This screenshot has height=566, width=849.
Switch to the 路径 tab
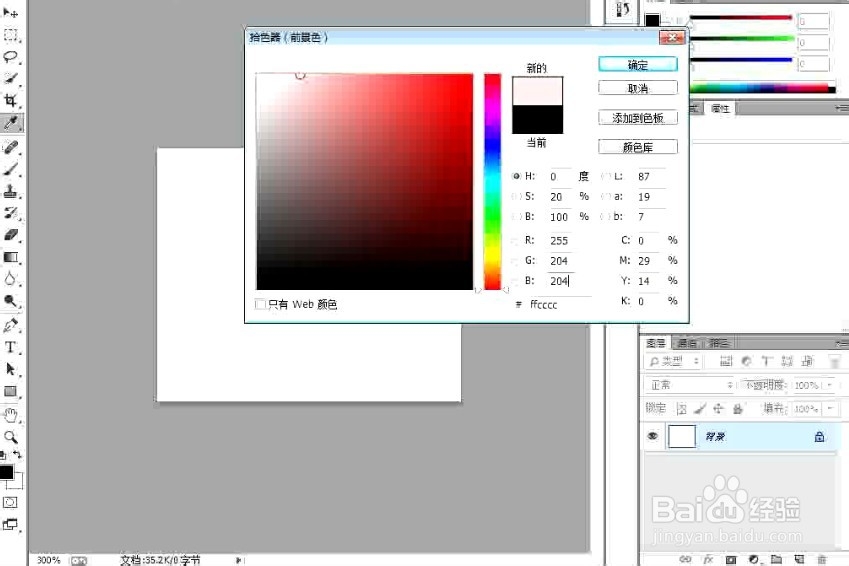point(719,343)
